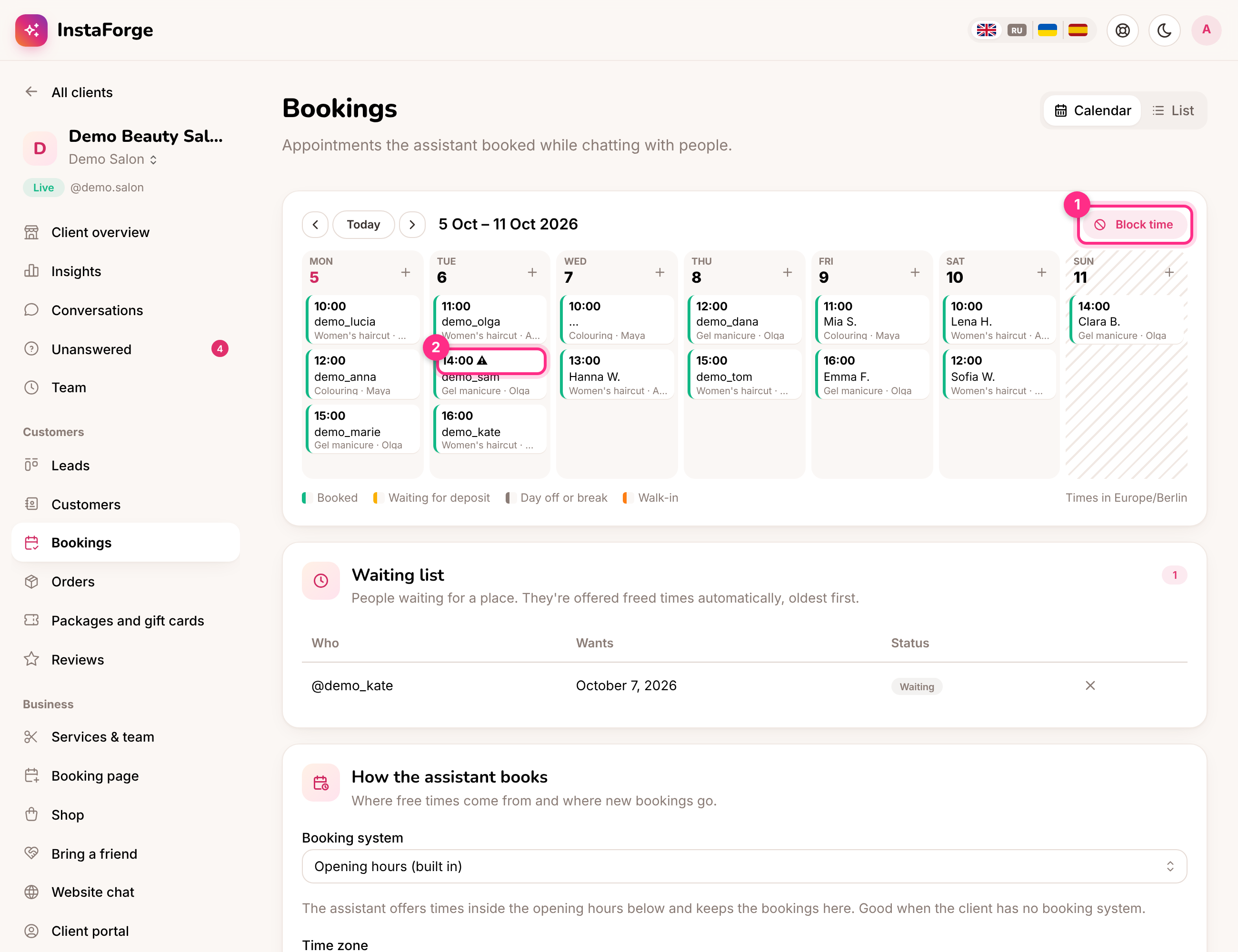Click the Block time button
This screenshot has width=1238, height=952.
[1134, 224]
